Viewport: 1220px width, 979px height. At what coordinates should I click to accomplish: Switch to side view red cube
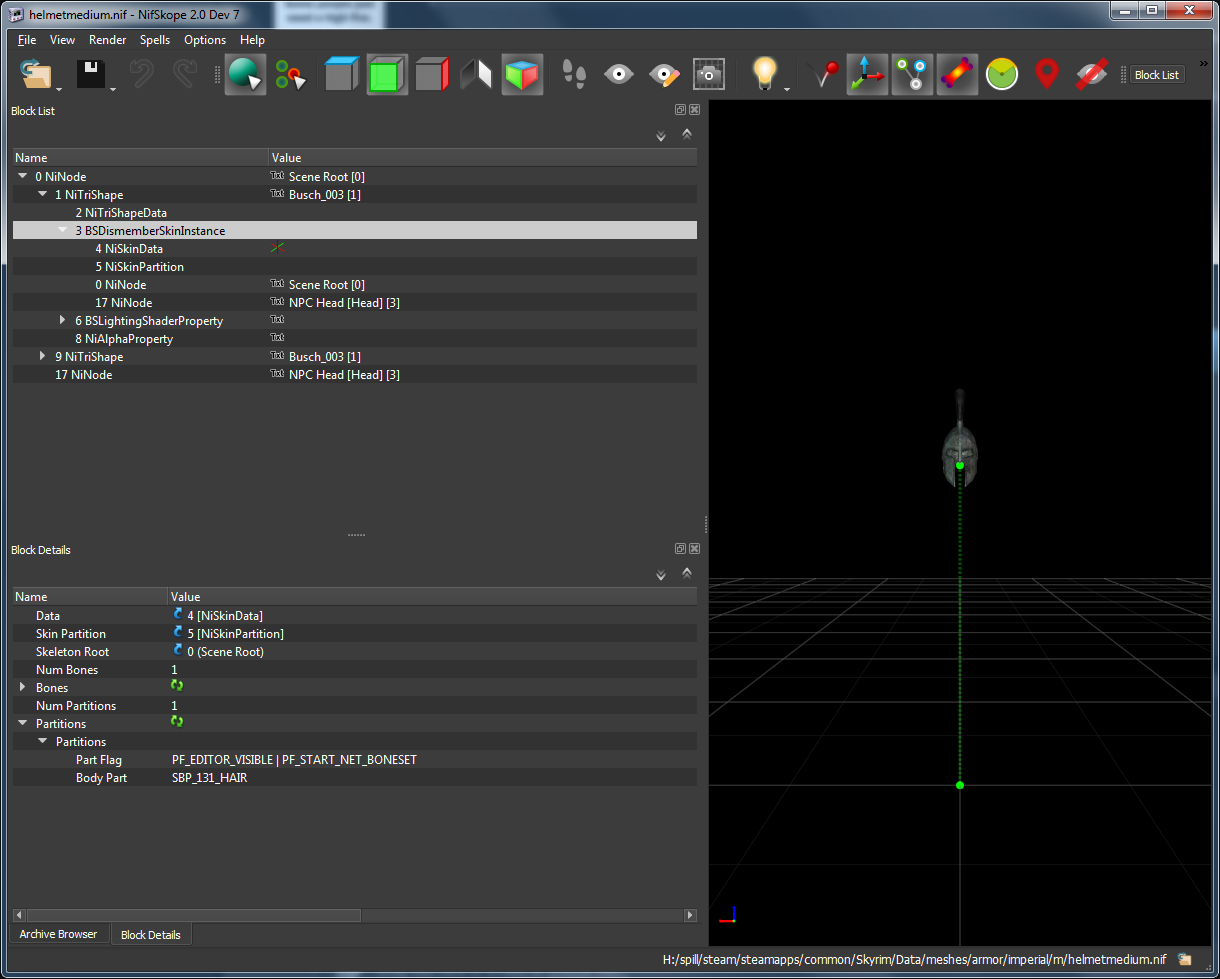point(431,74)
